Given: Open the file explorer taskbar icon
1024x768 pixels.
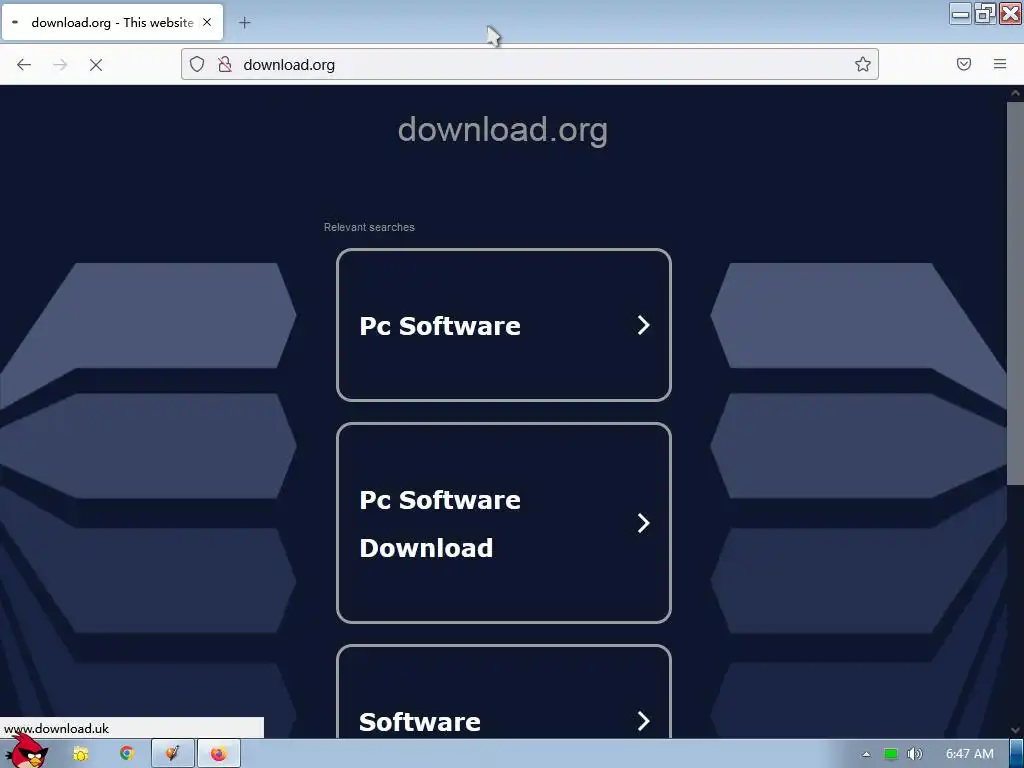Looking at the screenshot, I should (x=80, y=754).
